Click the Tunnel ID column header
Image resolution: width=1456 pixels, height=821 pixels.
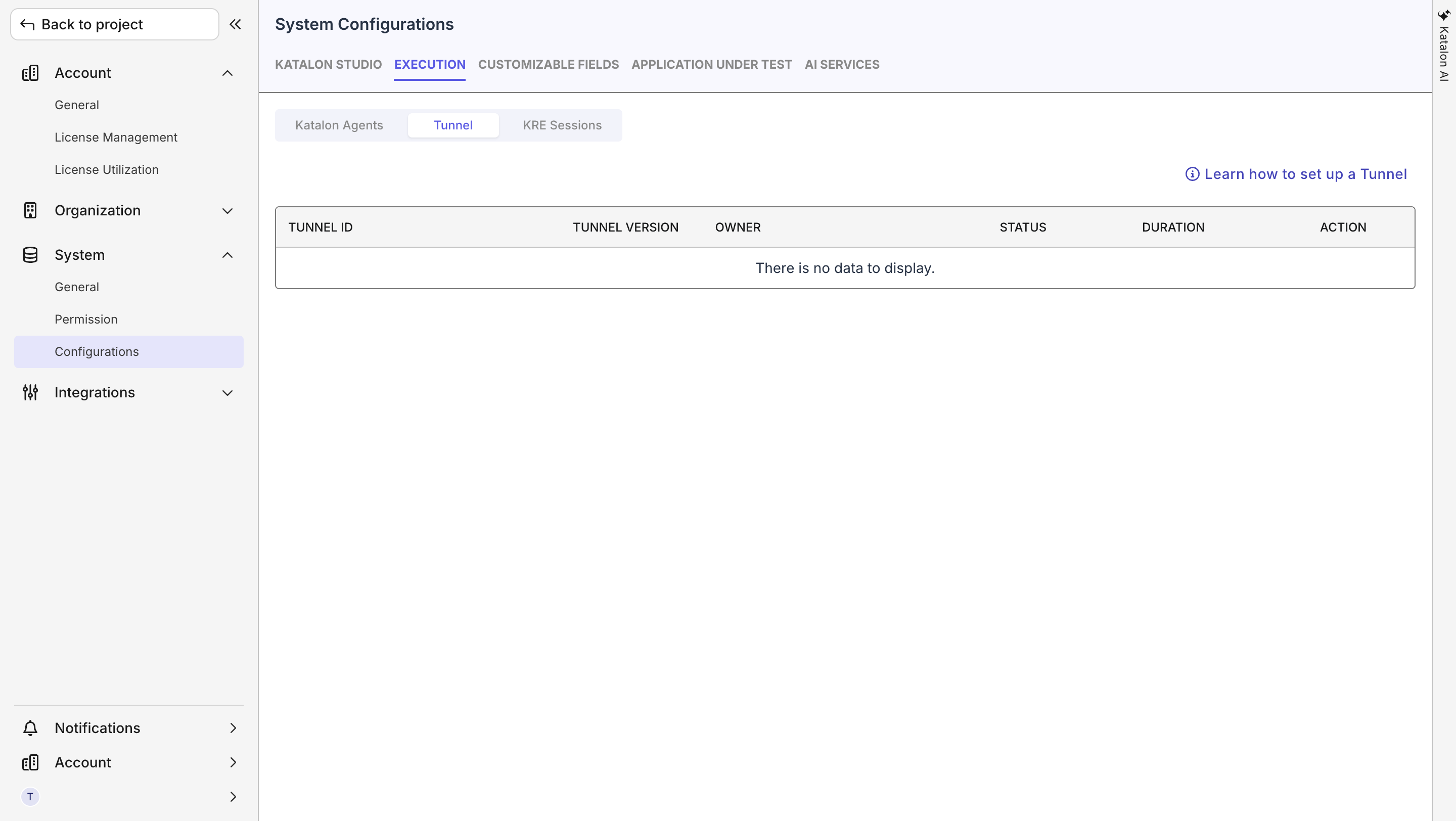point(321,227)
